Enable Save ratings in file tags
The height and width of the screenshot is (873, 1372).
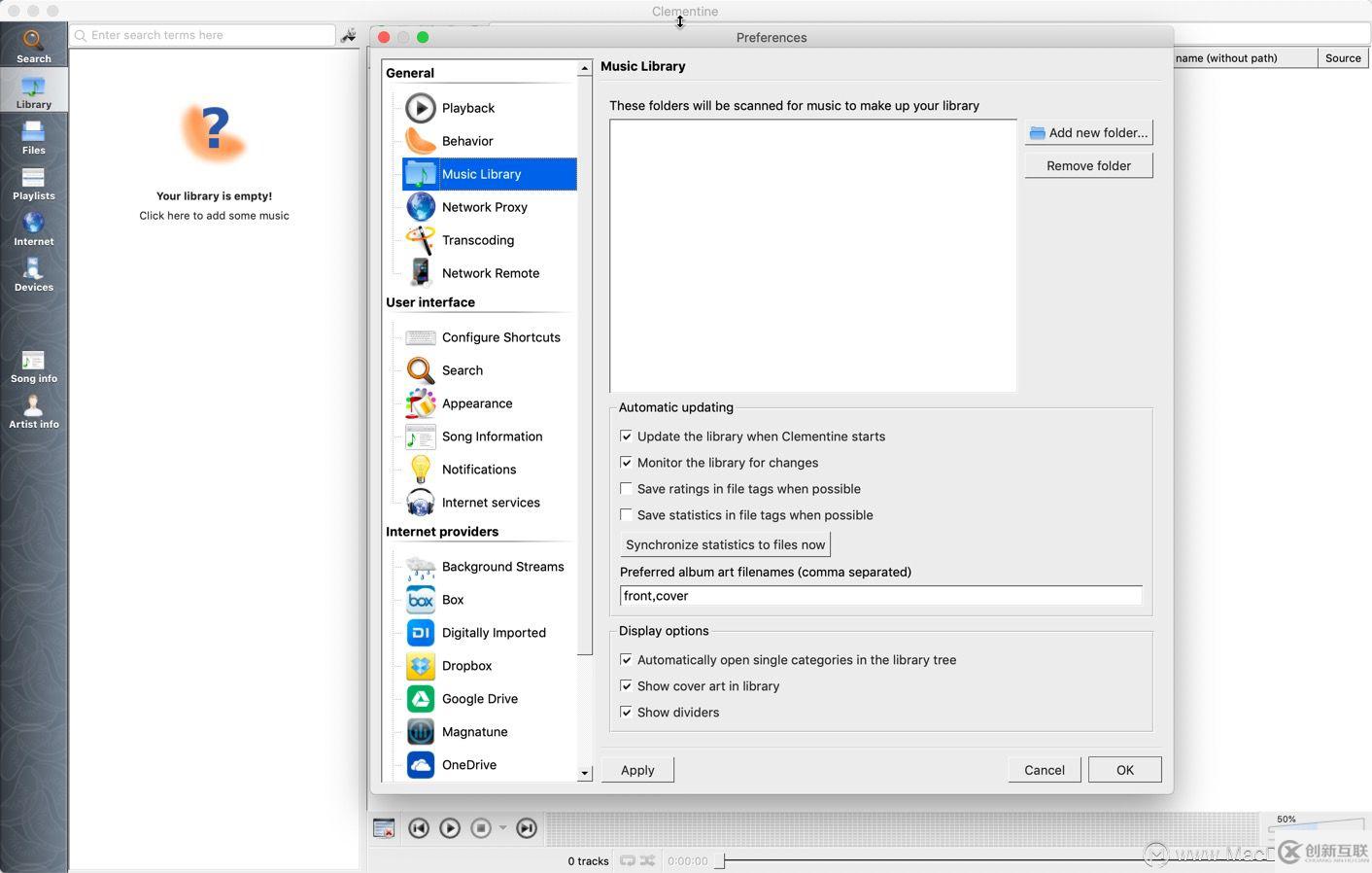(626, 489)
